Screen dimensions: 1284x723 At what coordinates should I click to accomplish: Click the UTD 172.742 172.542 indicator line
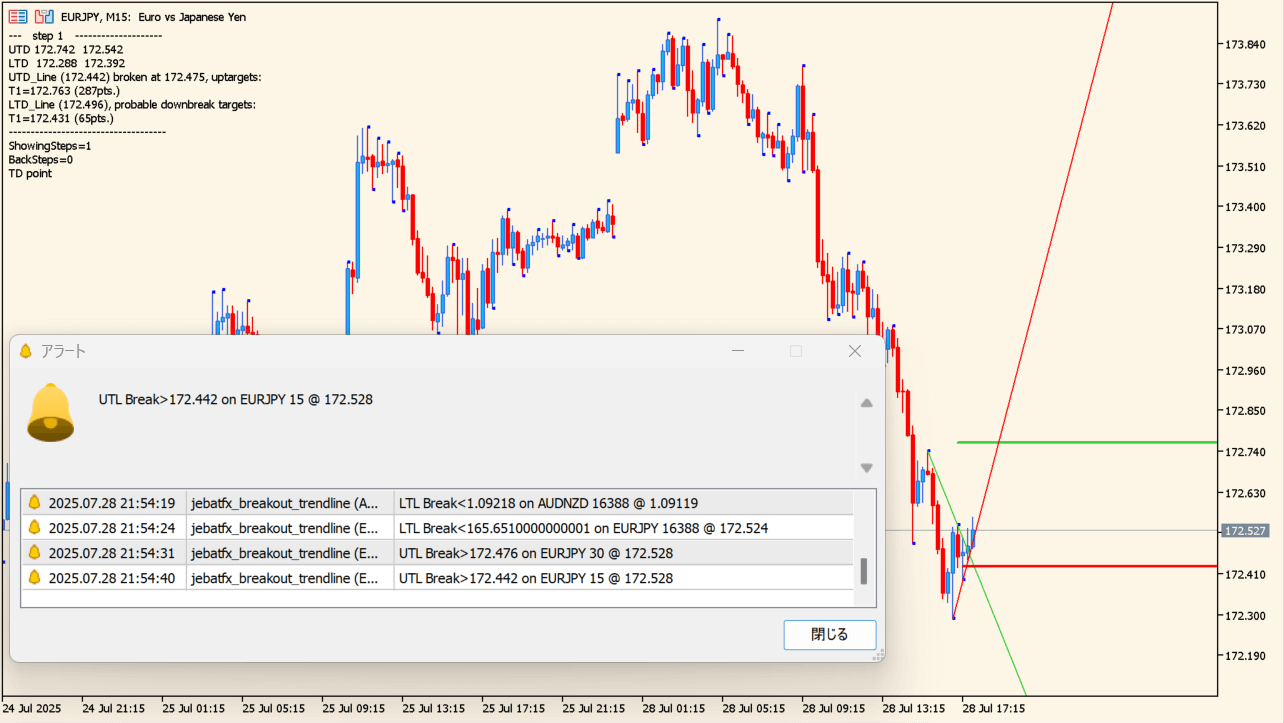[66, 49]
